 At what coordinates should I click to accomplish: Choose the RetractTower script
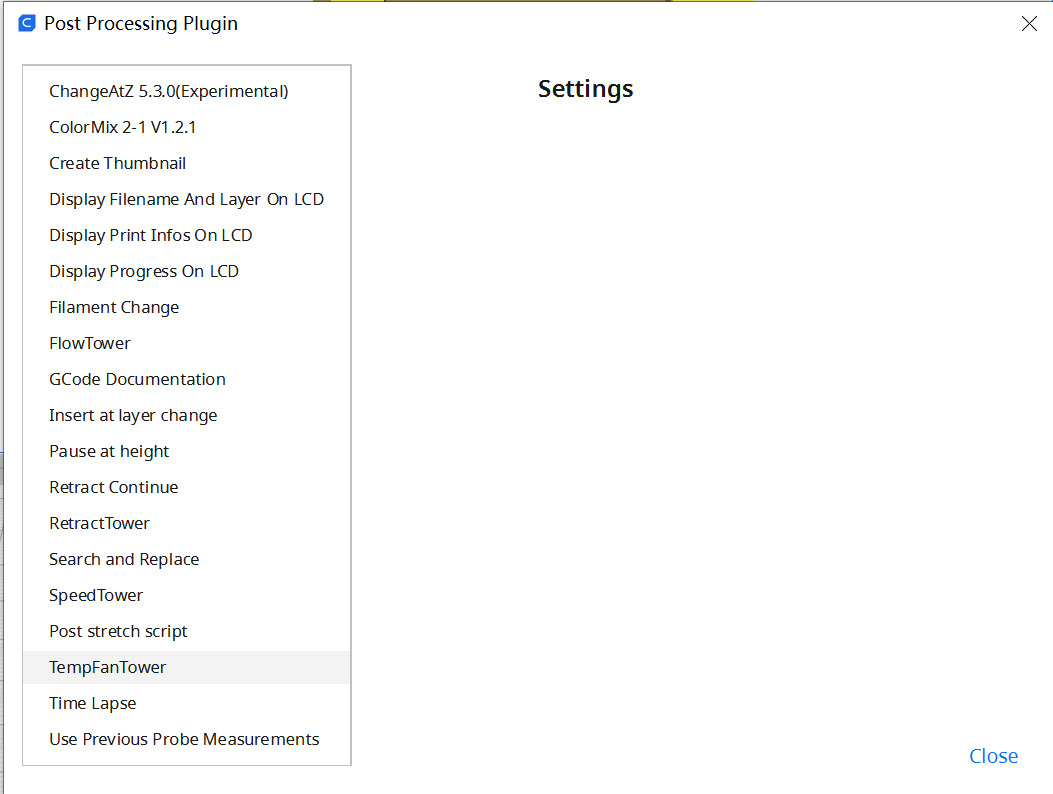pyautogui.click(x=187, y=523)
